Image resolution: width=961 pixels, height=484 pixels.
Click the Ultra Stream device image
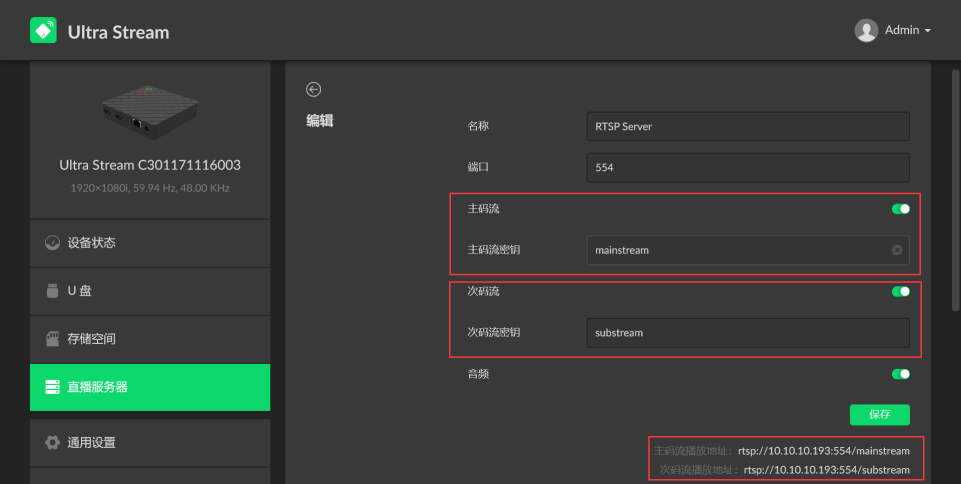[x=150, y=113]
